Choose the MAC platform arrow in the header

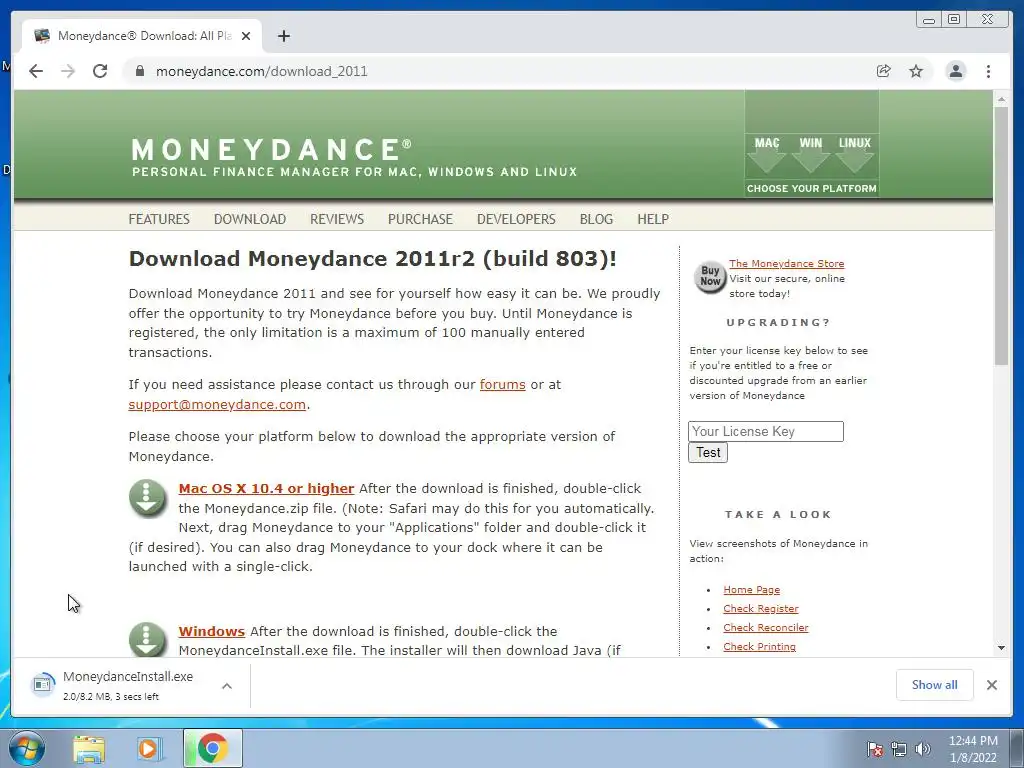(x=767, y=155)
